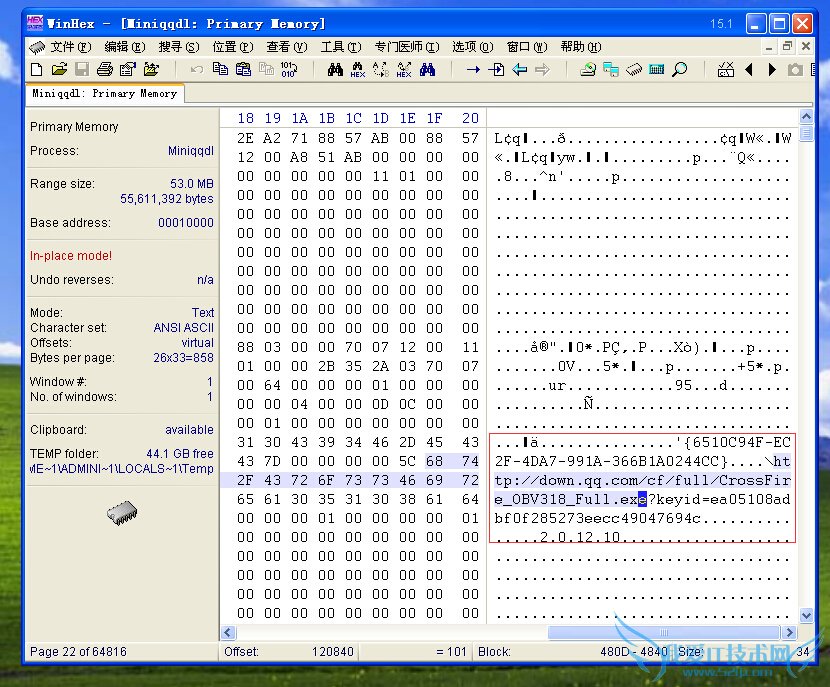The height and width of the screenshot is (687, 830).
Task: Click the black right-pointing triangle icon
Action: 772,69
